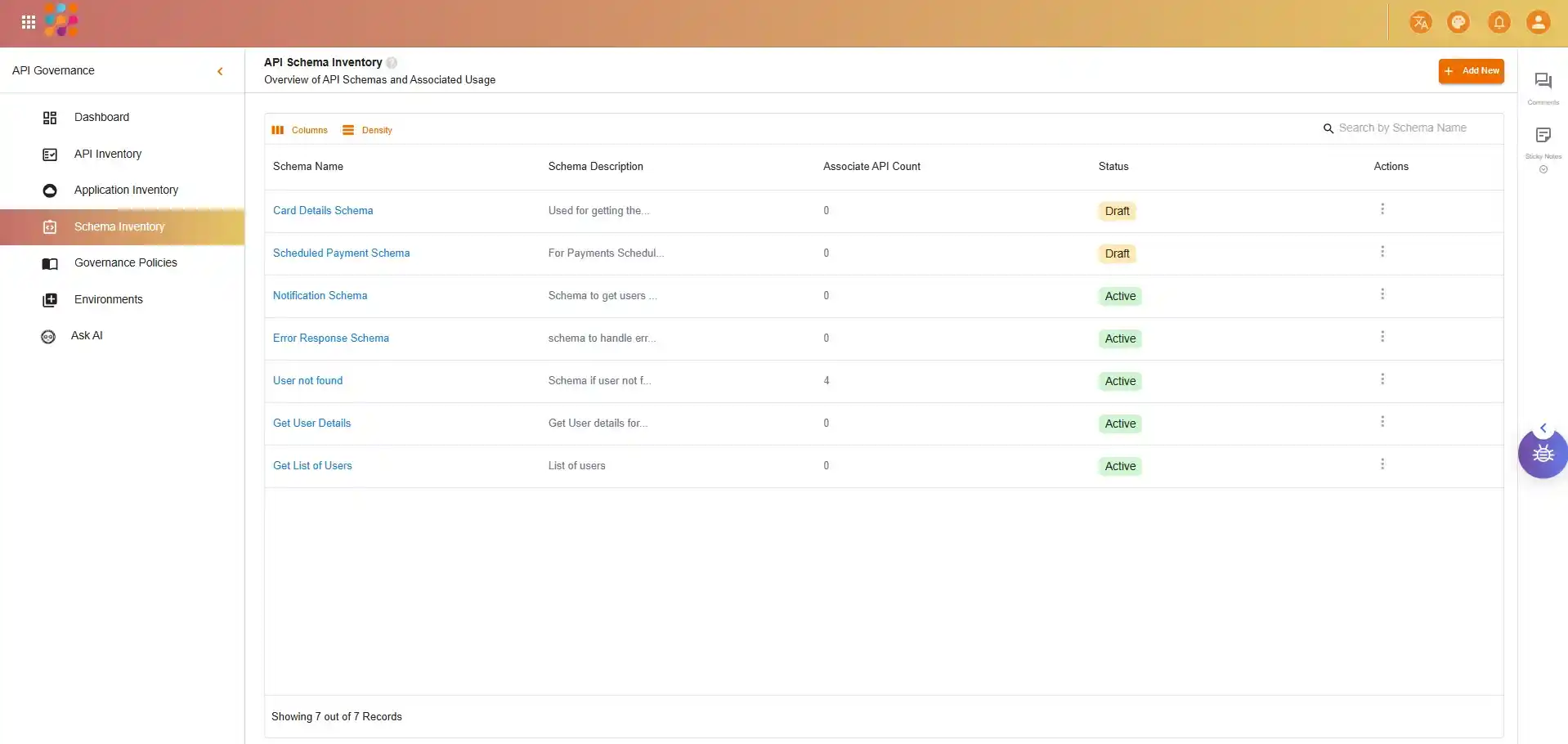Collapse the API Governance sidebar

pyautogui.click(x=220, y=71)
